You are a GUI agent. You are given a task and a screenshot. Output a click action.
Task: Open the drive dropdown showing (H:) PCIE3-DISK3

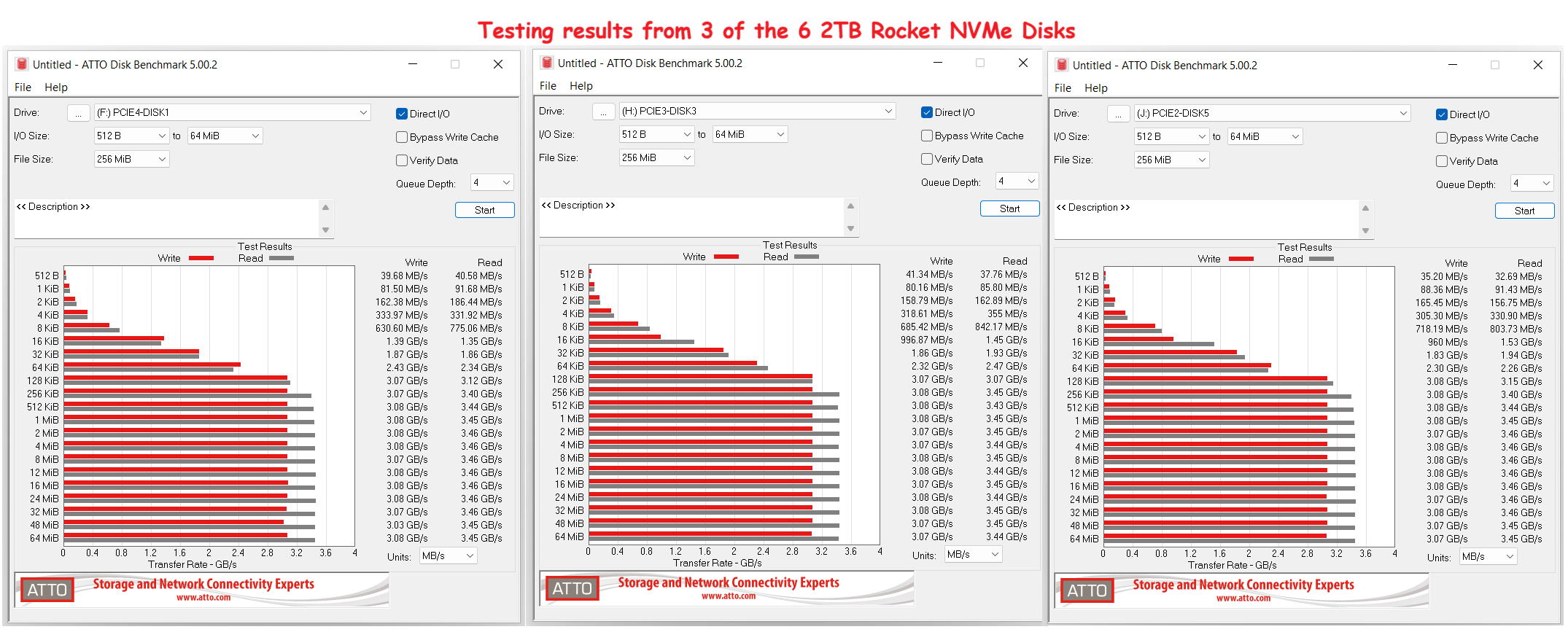757,111
